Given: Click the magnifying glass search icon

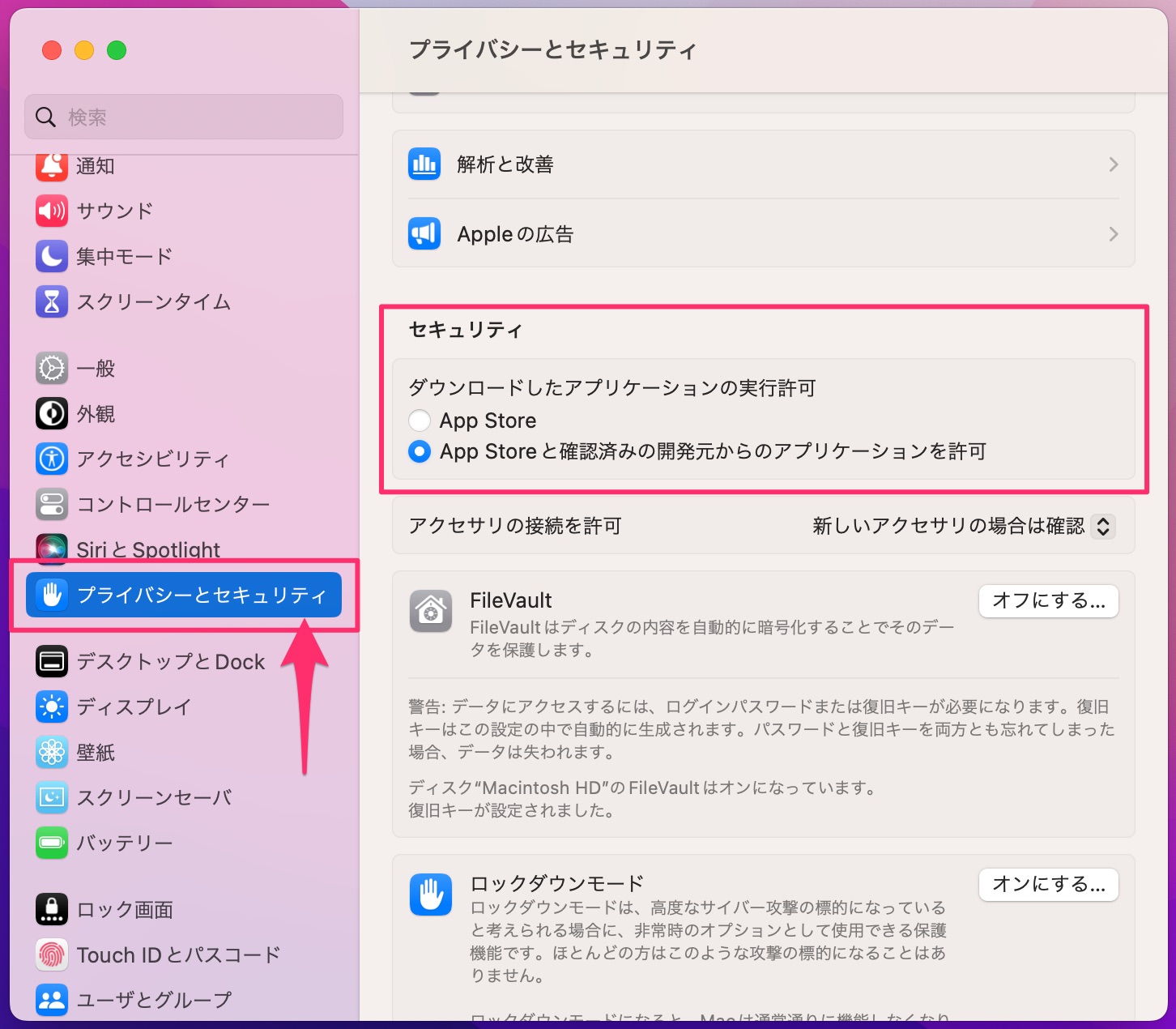Looking at the screenshot, I should (x=45, y=117).
